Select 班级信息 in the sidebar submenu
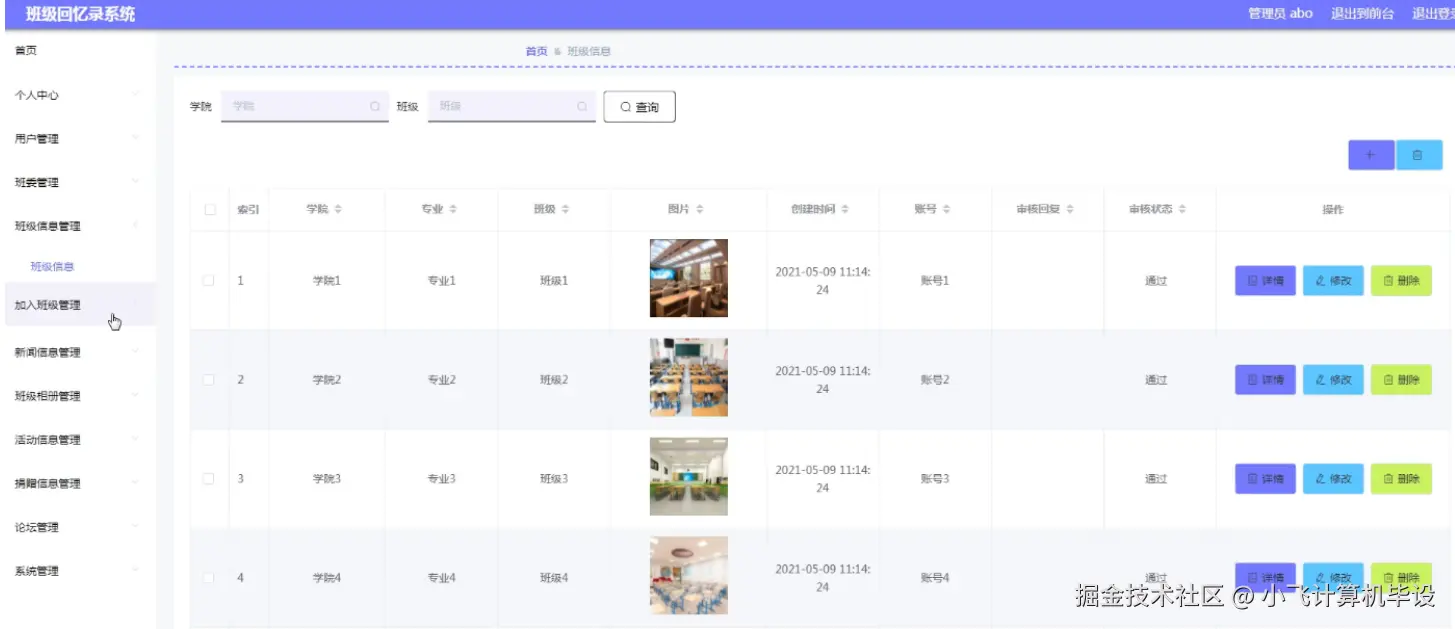The width and height of the screenshot is (1455, 629). coord(52,264)
